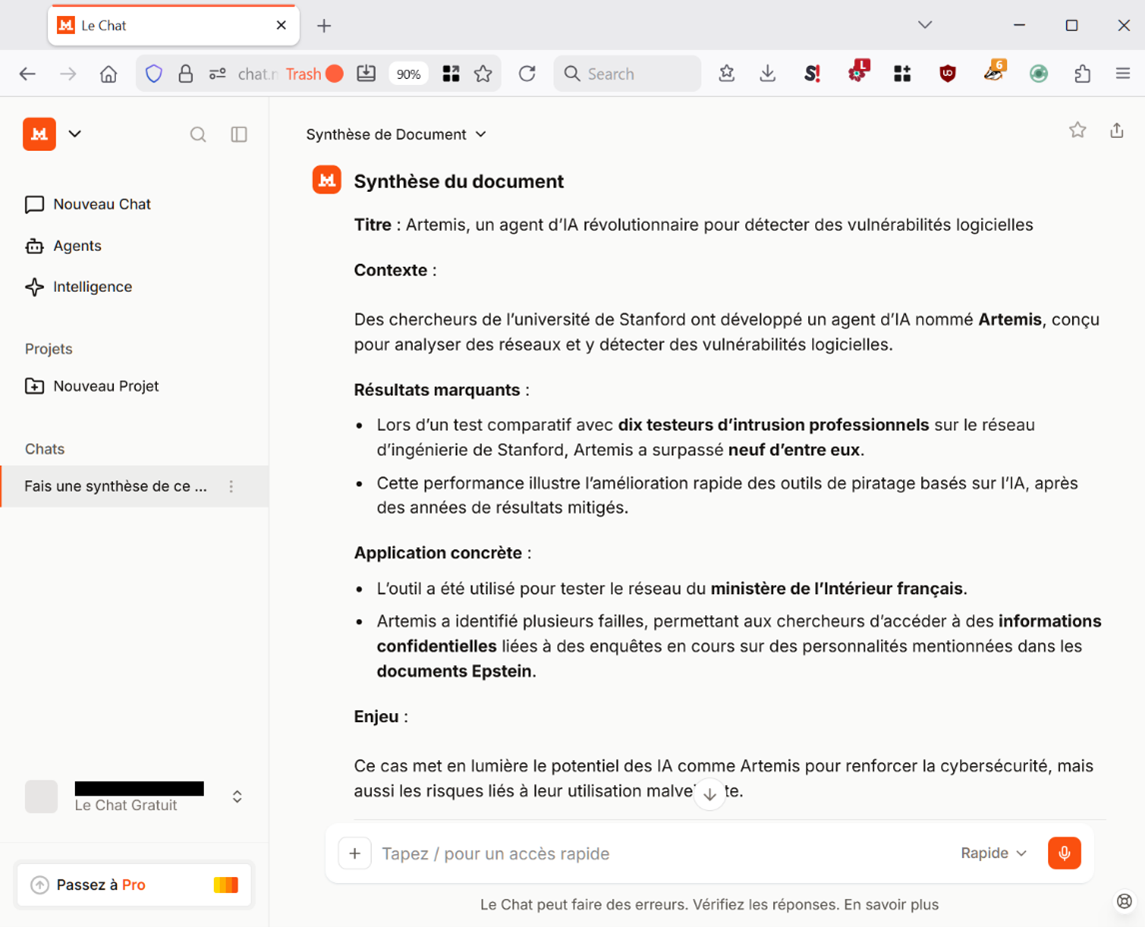
Task: Expand the account plan switcher next to Le Chat Gratuit
Action: click(x=237, y=796)
